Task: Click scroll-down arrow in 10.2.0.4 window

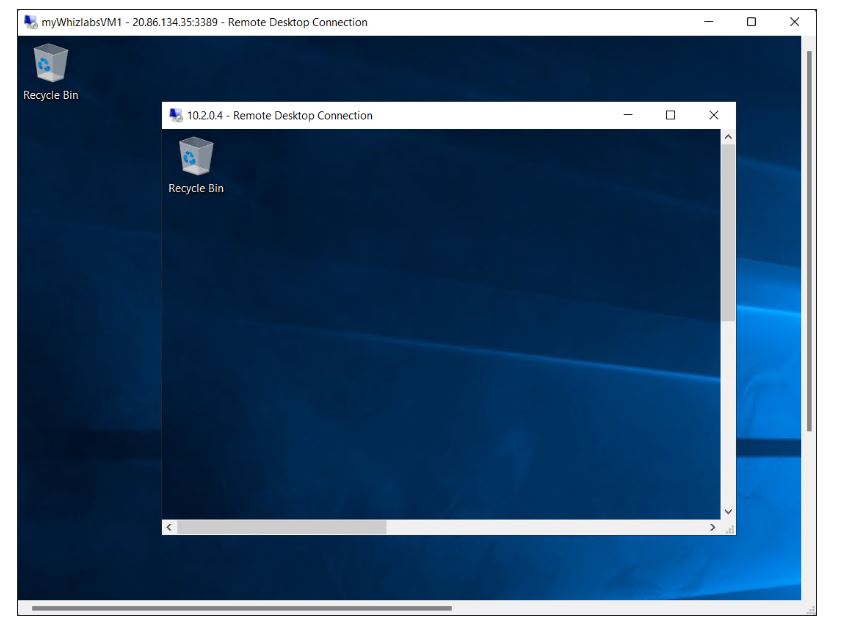Action: pyautogui.click(x=728, y=512)
